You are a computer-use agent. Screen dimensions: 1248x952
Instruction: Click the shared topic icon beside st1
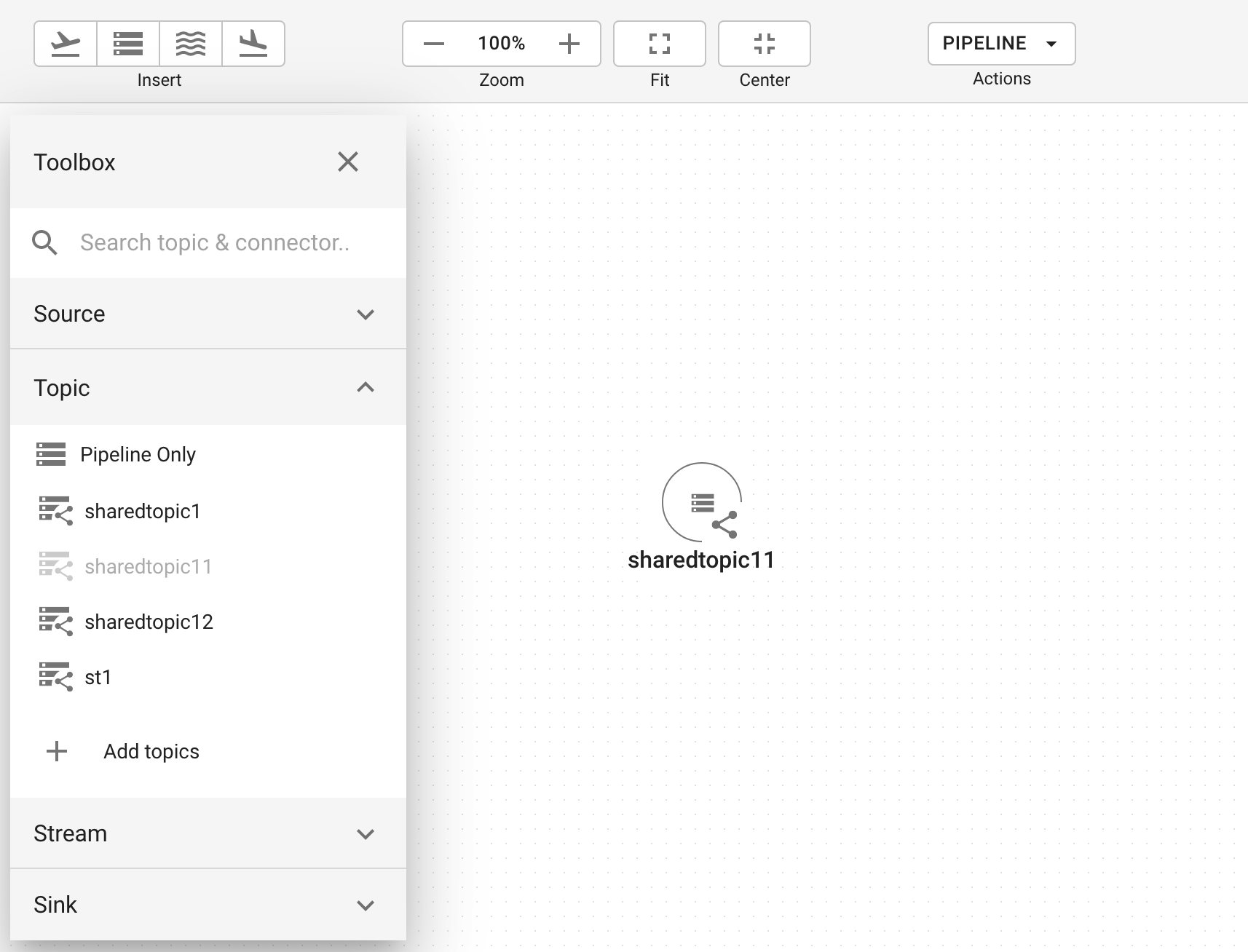coord(55,677)
